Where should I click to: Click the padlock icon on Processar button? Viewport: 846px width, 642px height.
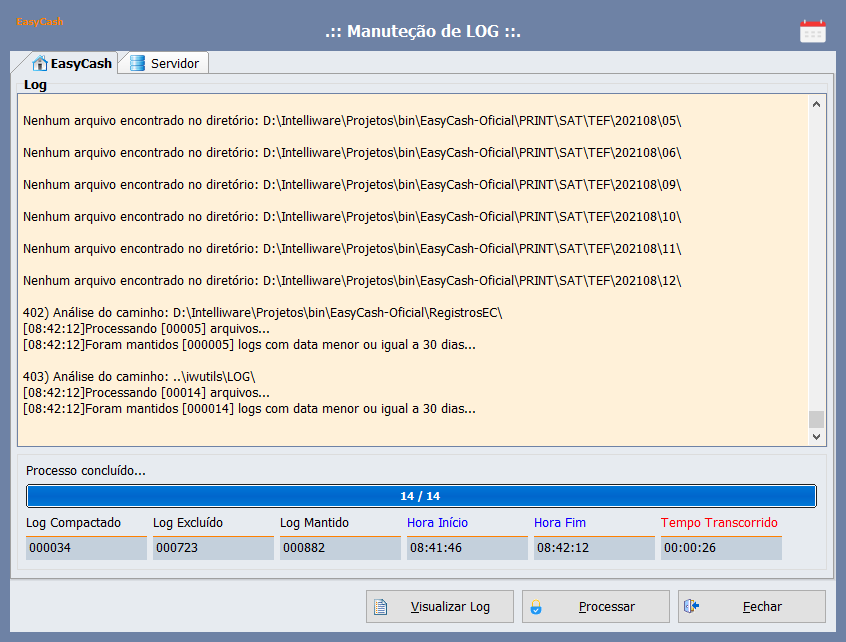(x=536, y=606)
